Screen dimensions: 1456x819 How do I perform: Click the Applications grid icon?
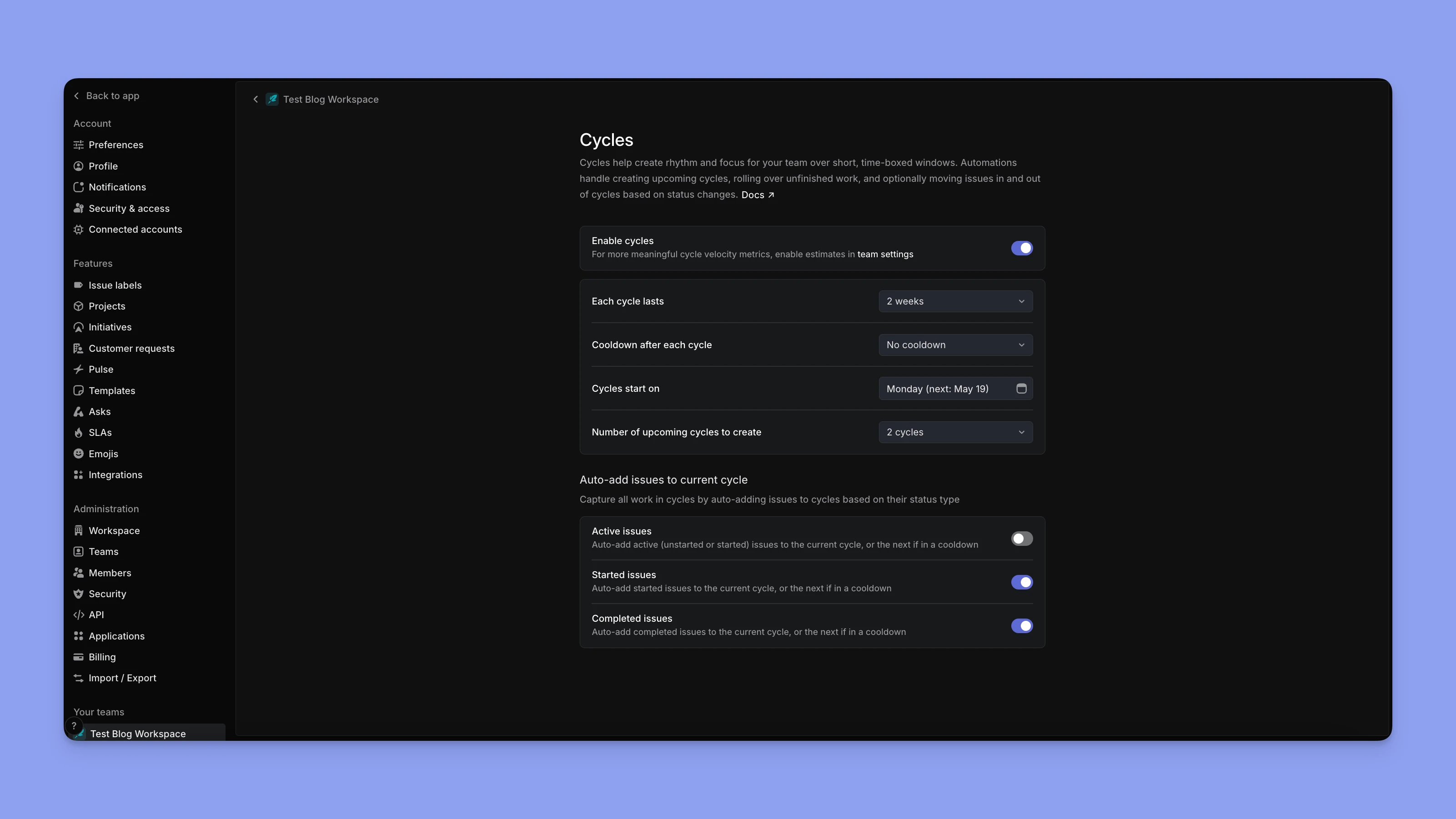pyautogui.click(x=79, y=636)
